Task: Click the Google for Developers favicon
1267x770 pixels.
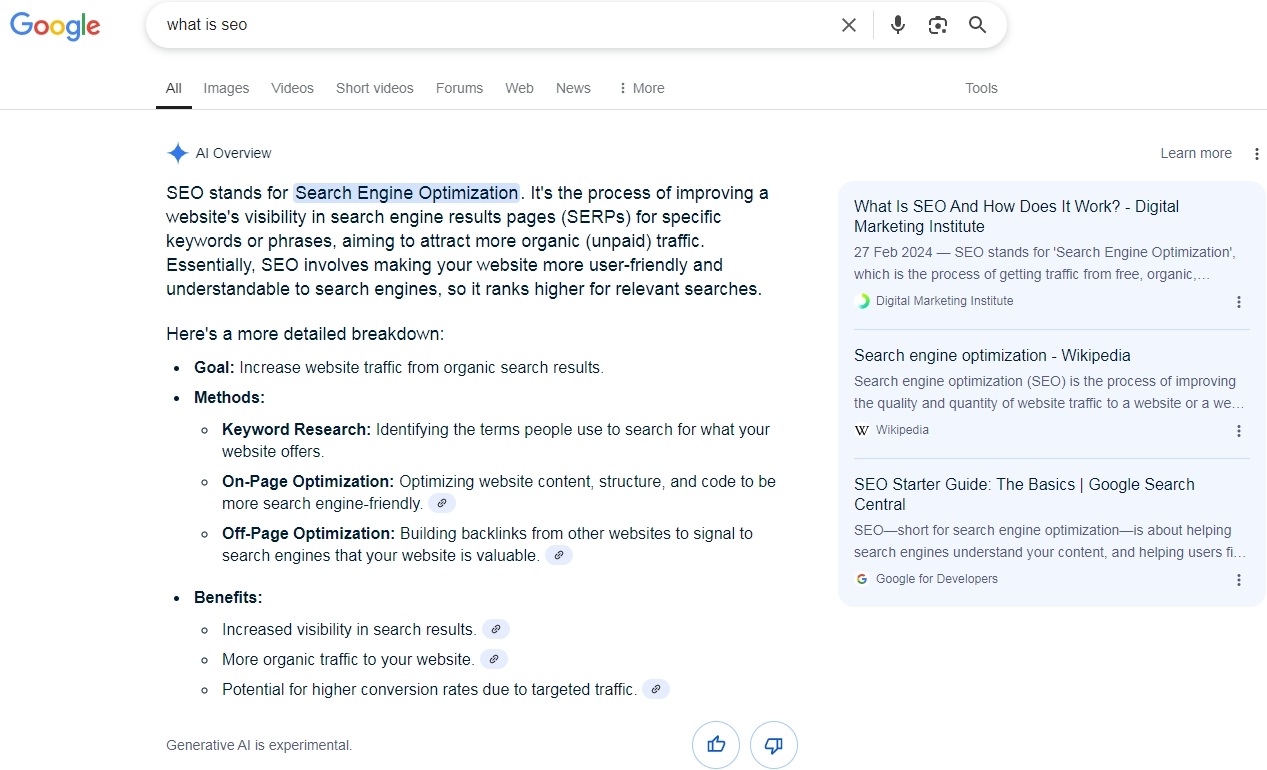Action: pos(862,579)
